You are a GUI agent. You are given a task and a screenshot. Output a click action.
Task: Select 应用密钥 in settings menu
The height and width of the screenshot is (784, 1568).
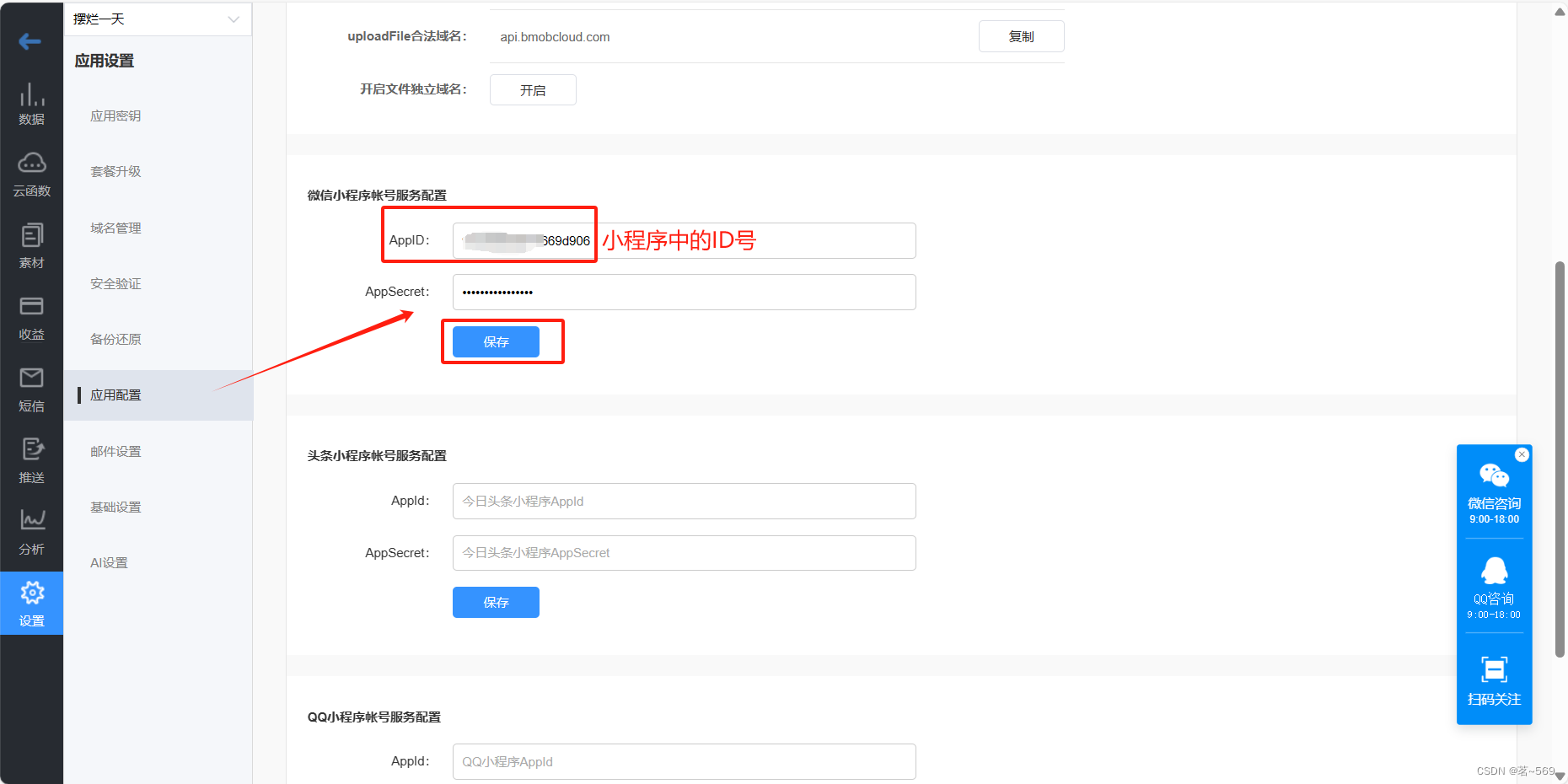click(x=115, y=116)
